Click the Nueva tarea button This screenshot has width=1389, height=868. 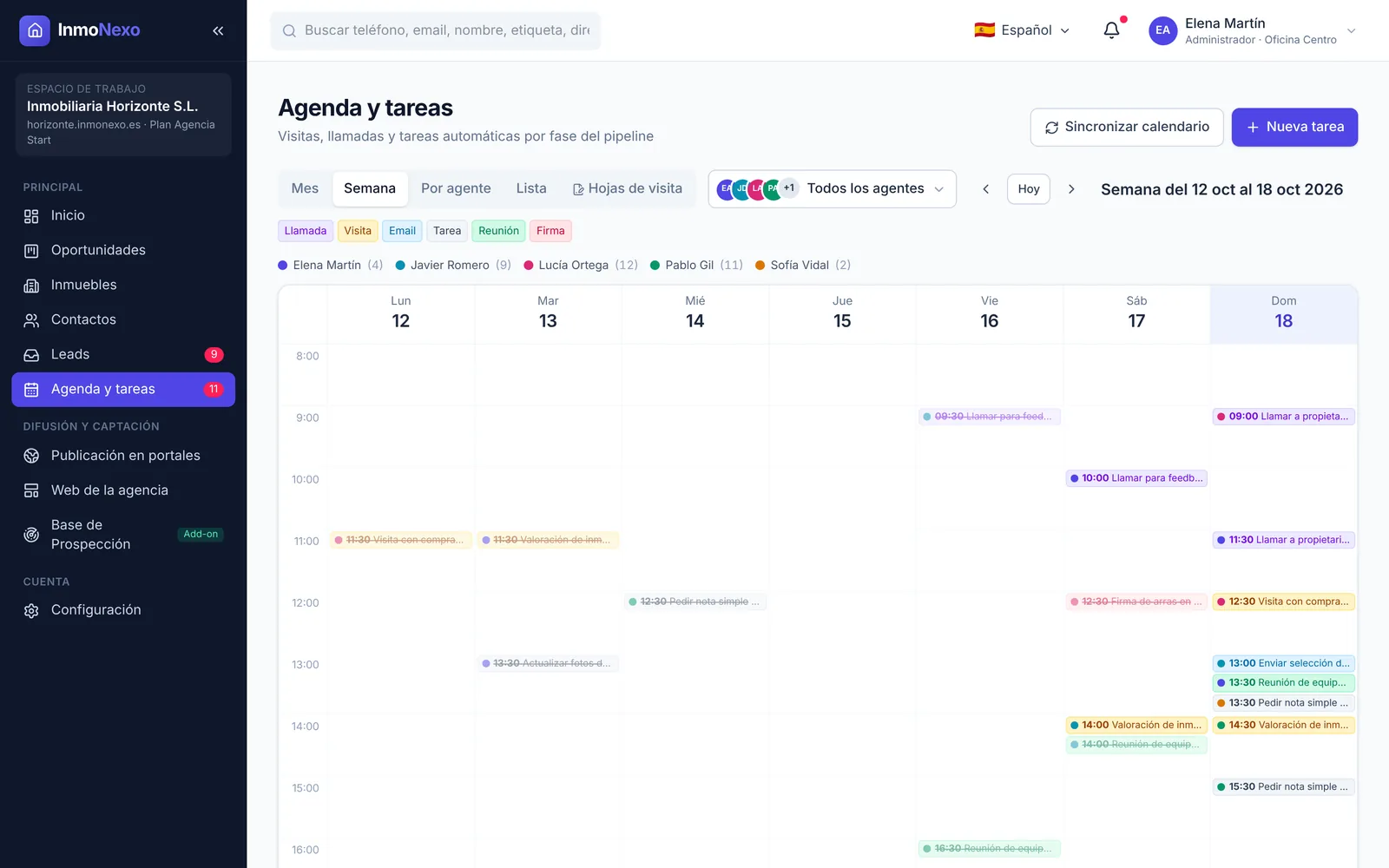pyautogui.click(x=1294, y=128)
